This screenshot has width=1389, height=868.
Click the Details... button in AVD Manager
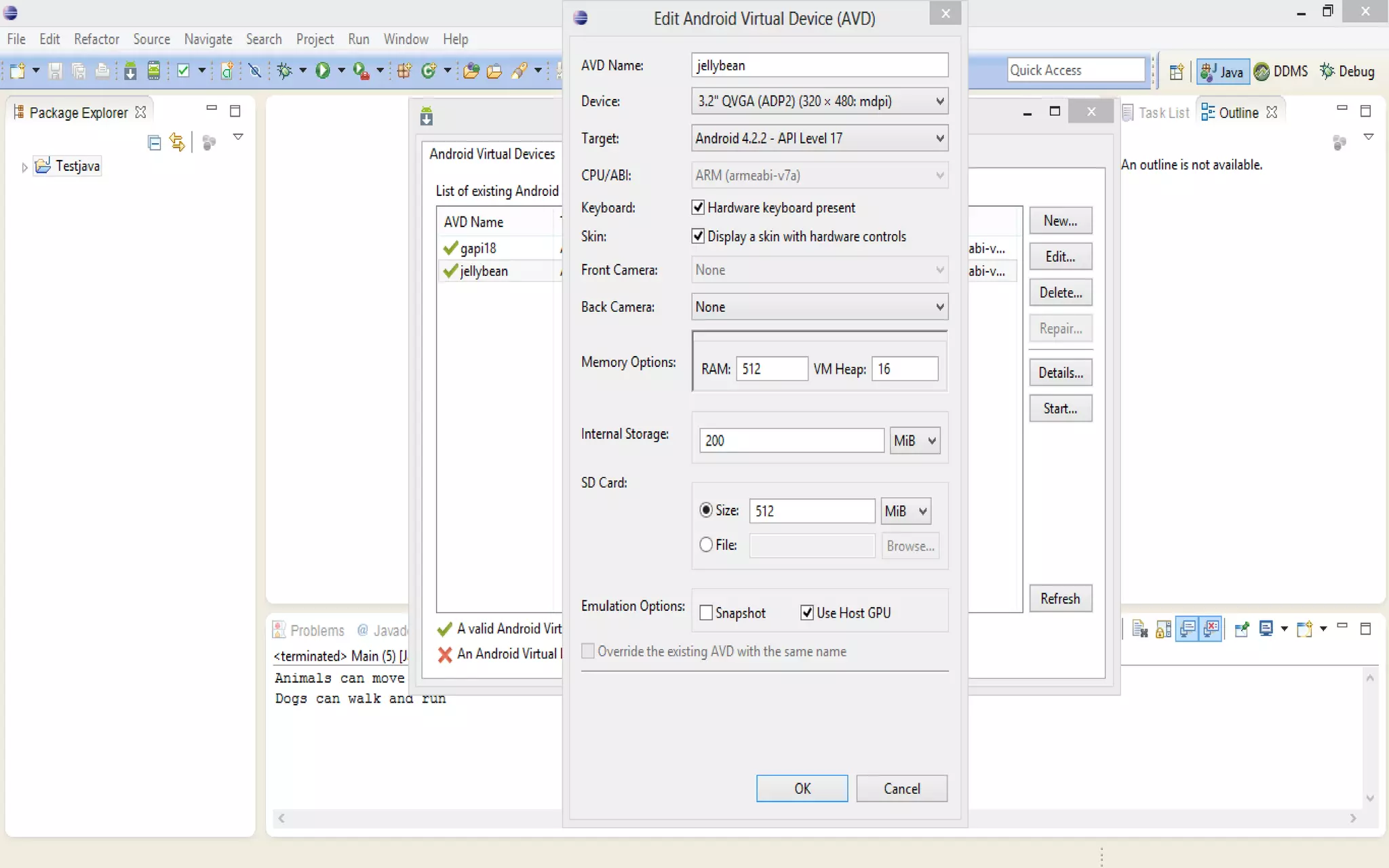point(1061,373)
